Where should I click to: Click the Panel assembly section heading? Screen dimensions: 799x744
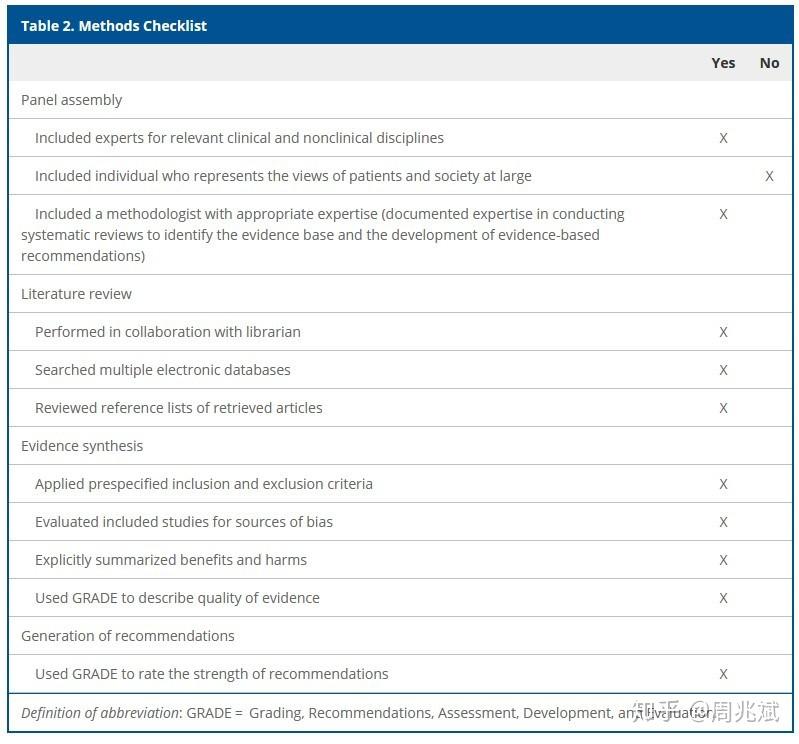coord(72,100)
